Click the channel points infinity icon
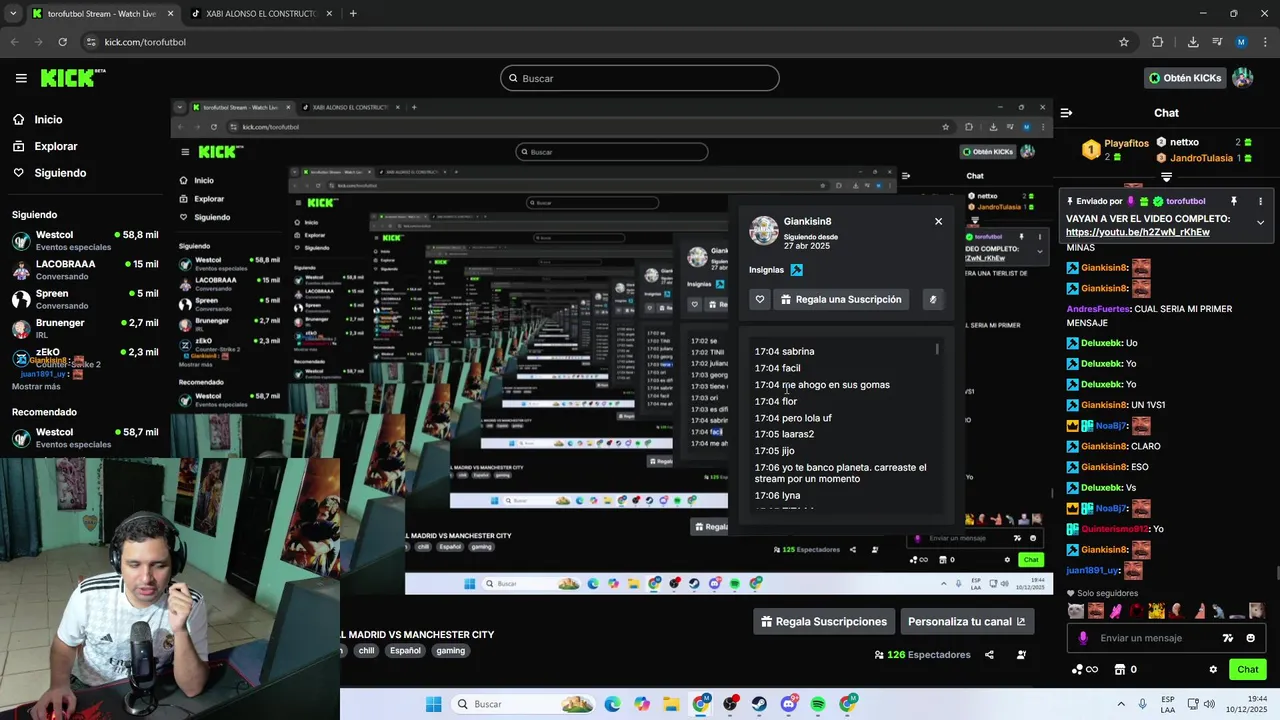The height and width of the screenshot is (720, 1280). [1085, 669]
